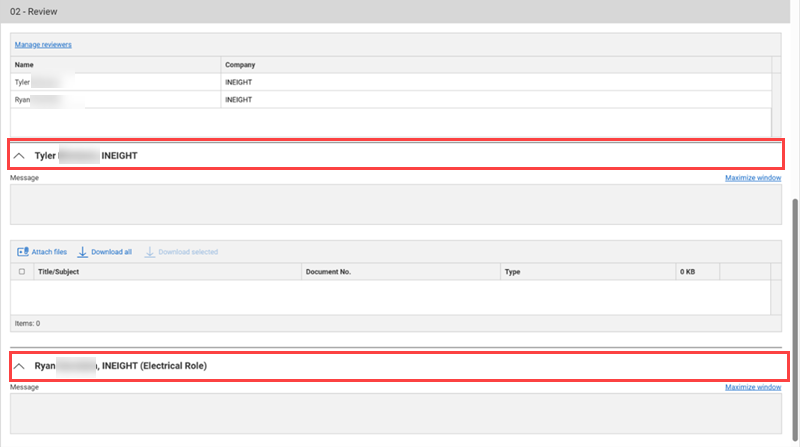The height and width of the screenshot is (448, 800).
Task: Collapse the Ryan INEIGHT (Electrical Role) section
Action: tap(19, 366)
